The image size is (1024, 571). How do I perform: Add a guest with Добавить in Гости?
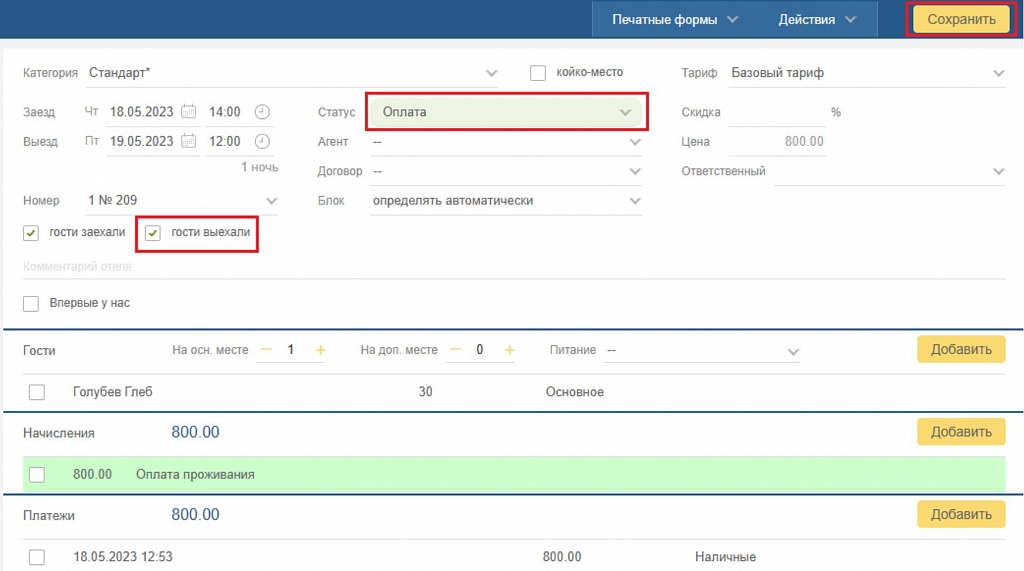click(x=961, y=350)
